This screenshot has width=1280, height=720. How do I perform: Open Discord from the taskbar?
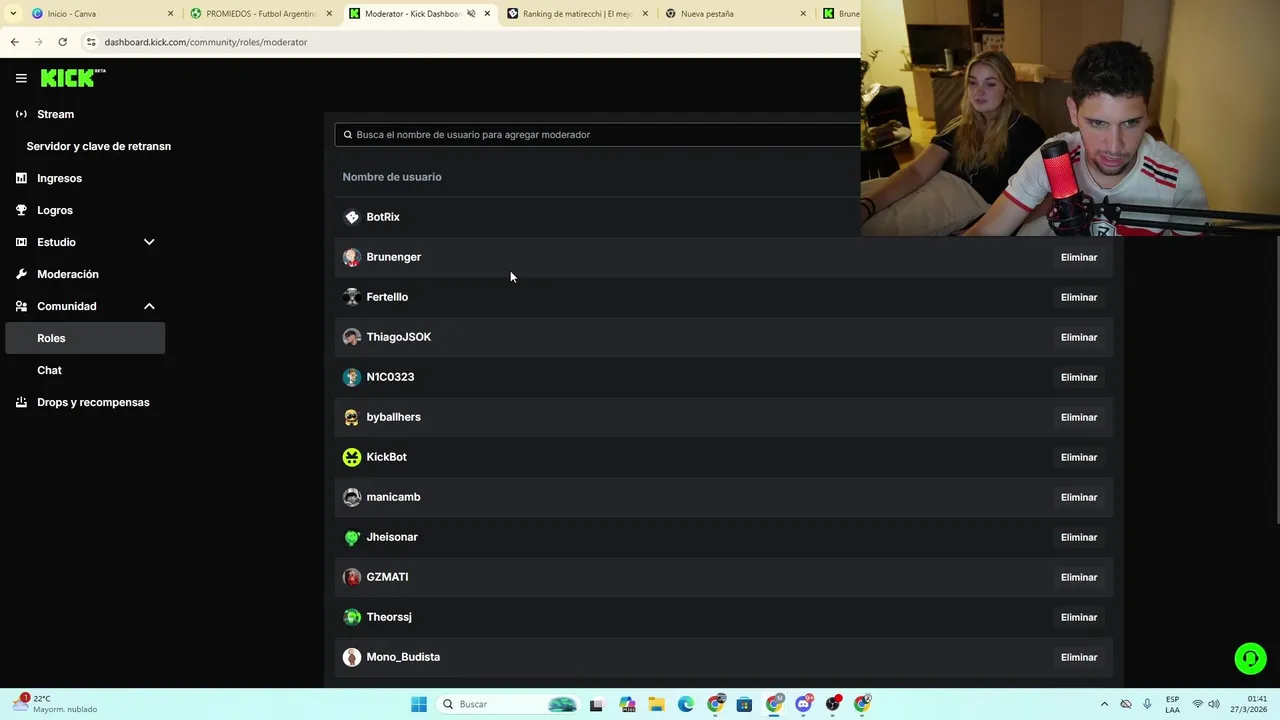tap(803, 704)
